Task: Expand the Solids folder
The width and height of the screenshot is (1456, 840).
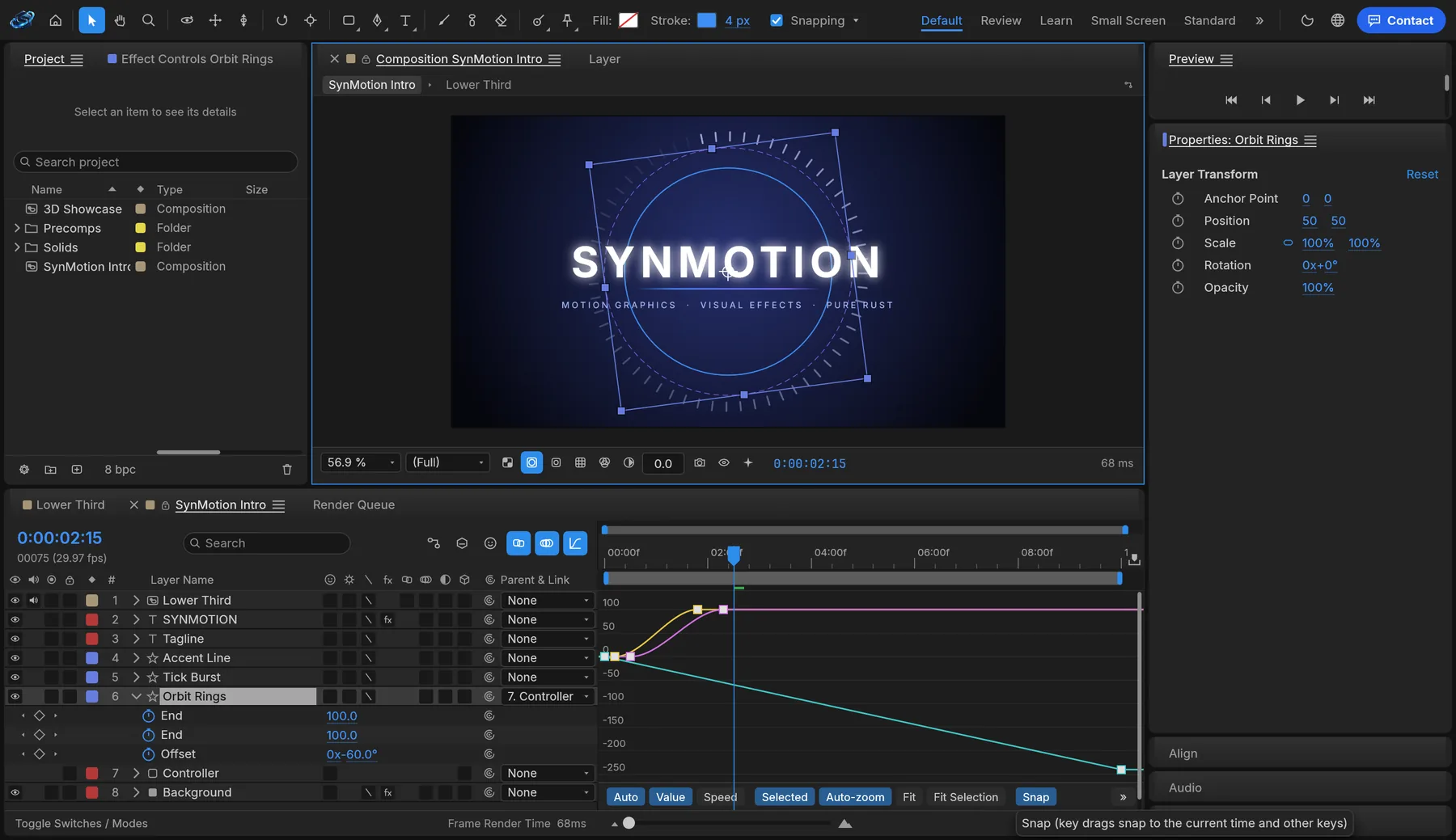Action: [17, 247]
